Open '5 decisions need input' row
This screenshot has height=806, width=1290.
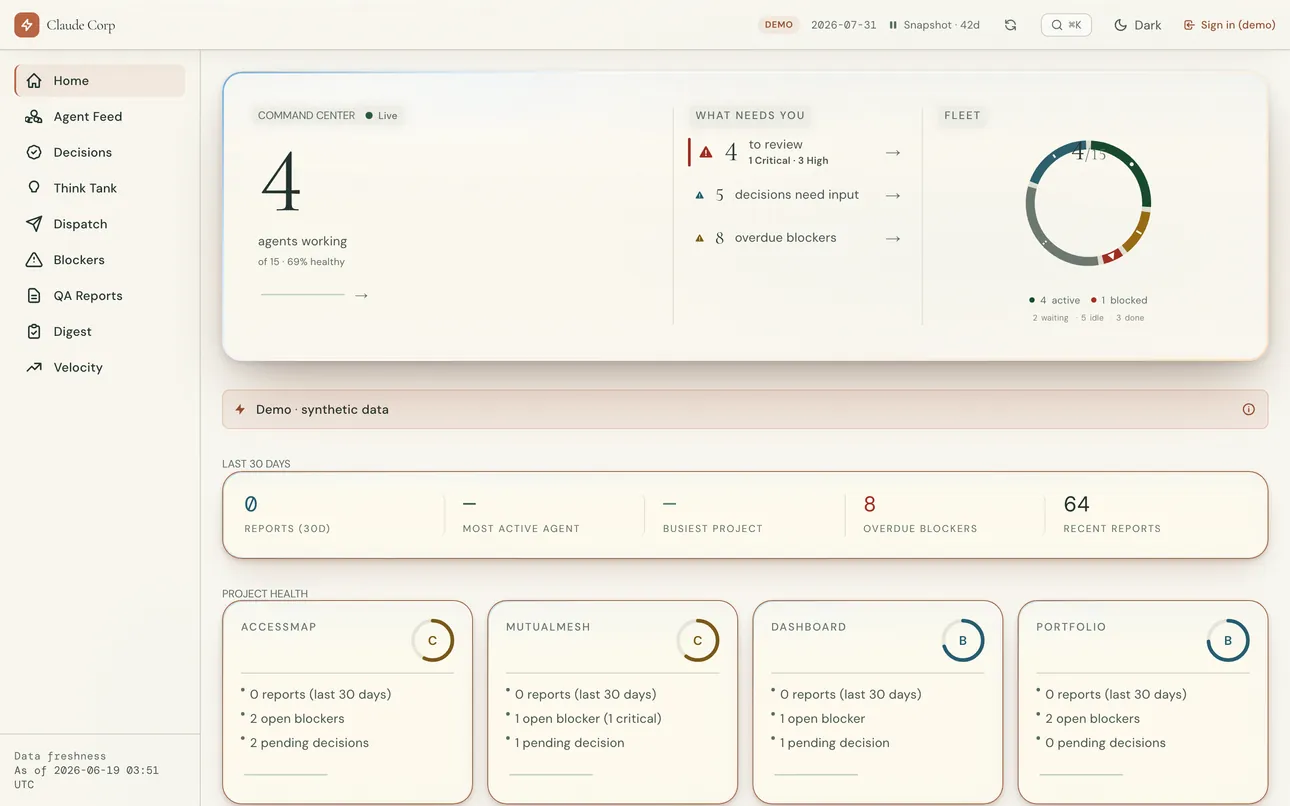tap(796, 195)
